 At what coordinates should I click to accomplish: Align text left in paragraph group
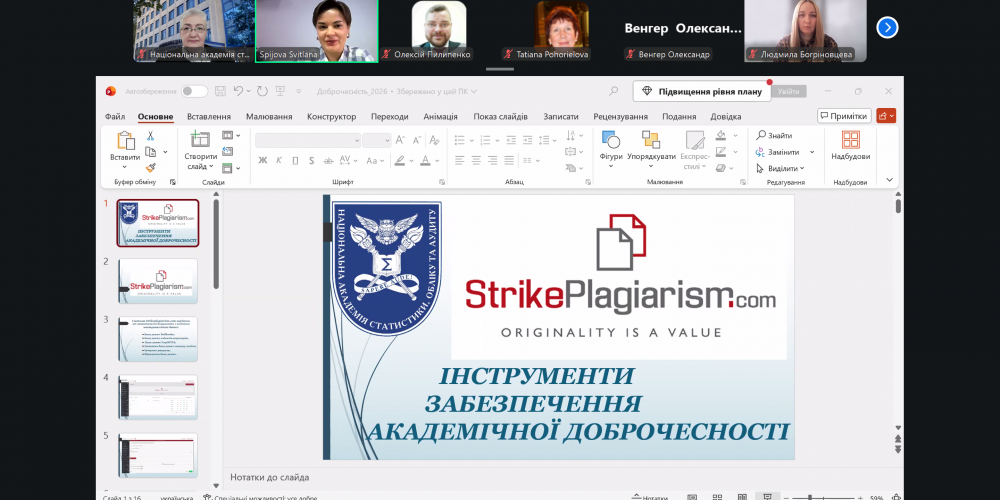tap(460, 160)
